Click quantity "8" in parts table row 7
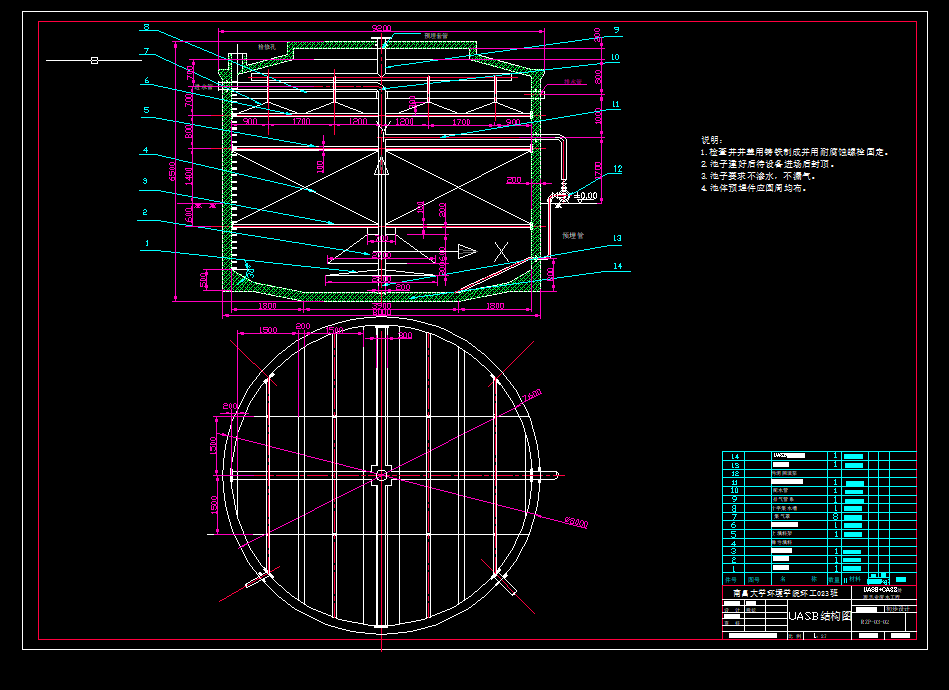949x690 pixels. (836, 516)
